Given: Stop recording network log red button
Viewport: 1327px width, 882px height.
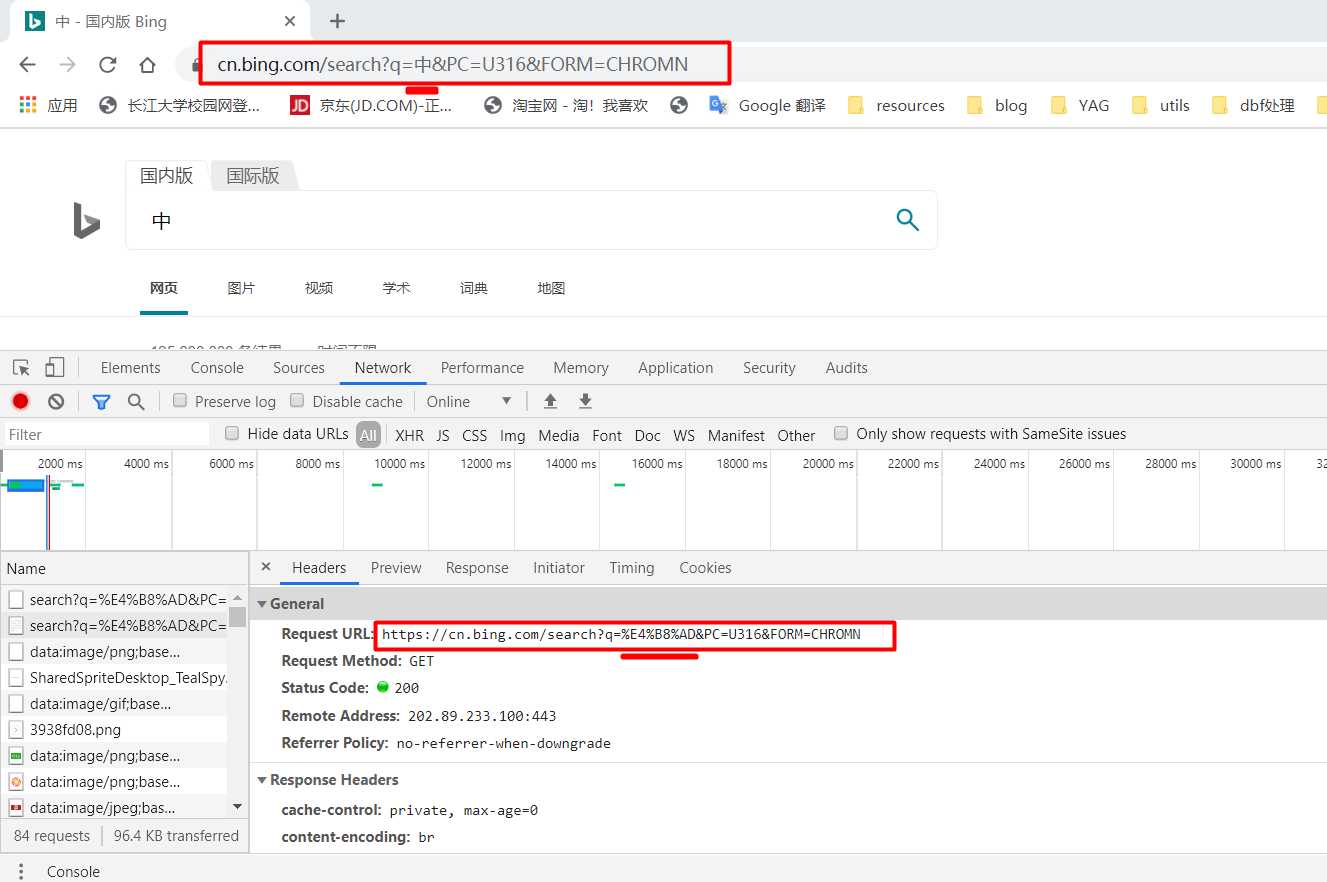Looking at the screenshot, I should pyautogui.click(x=20, y=401).
